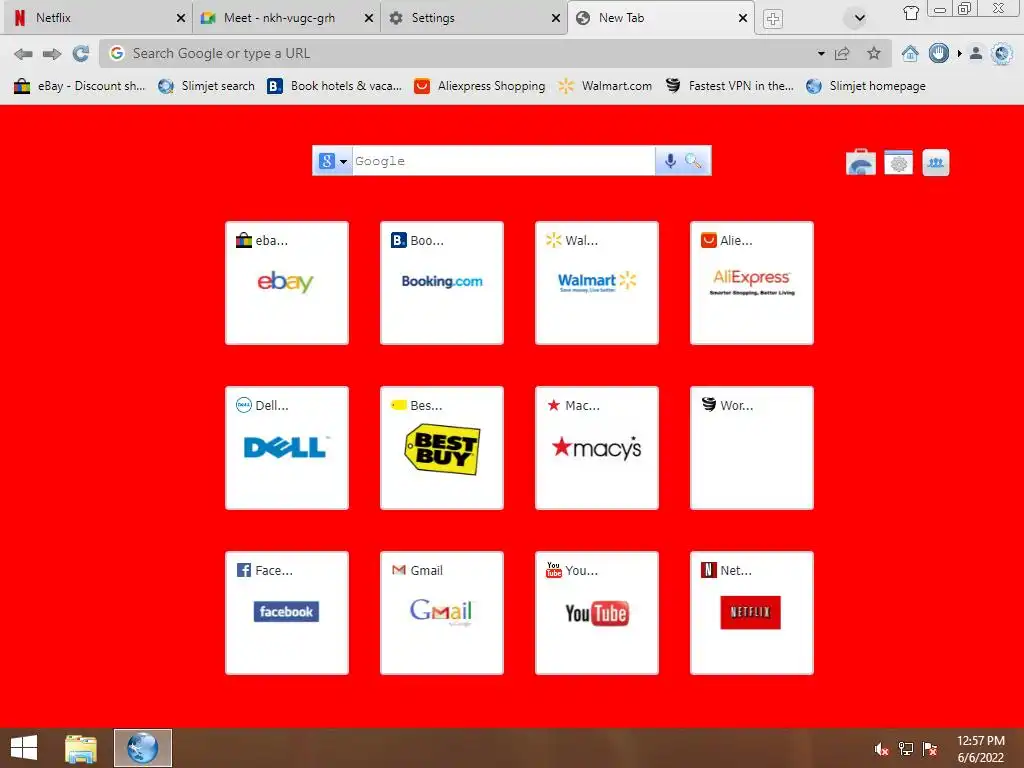
Task: Close the Meet tab
Action: point(368,18)
